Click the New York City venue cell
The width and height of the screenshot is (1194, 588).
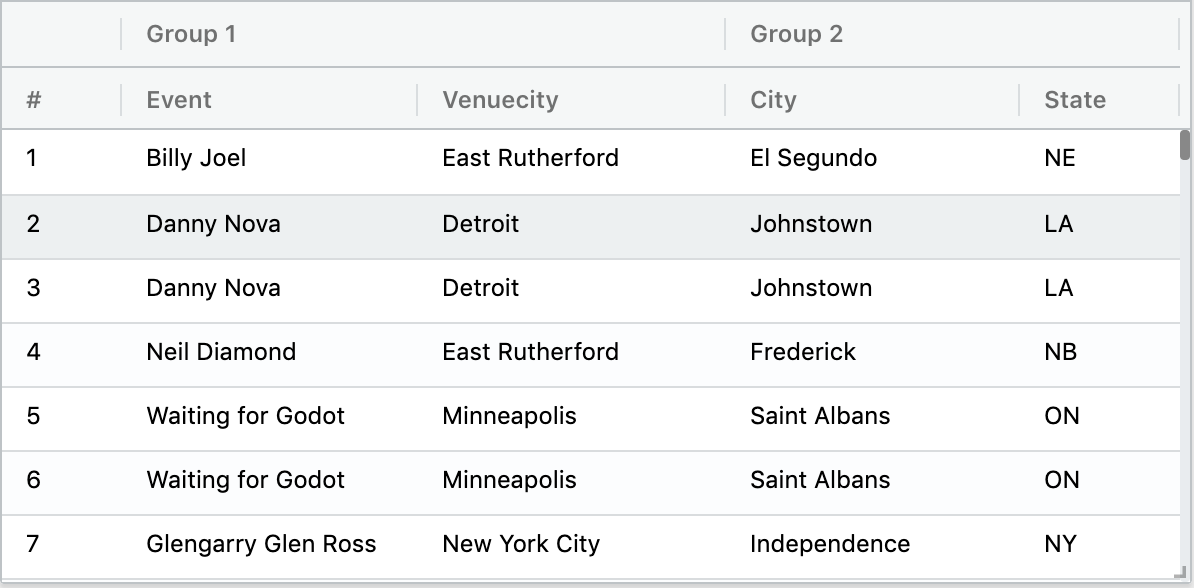click(x=521, y=544)
